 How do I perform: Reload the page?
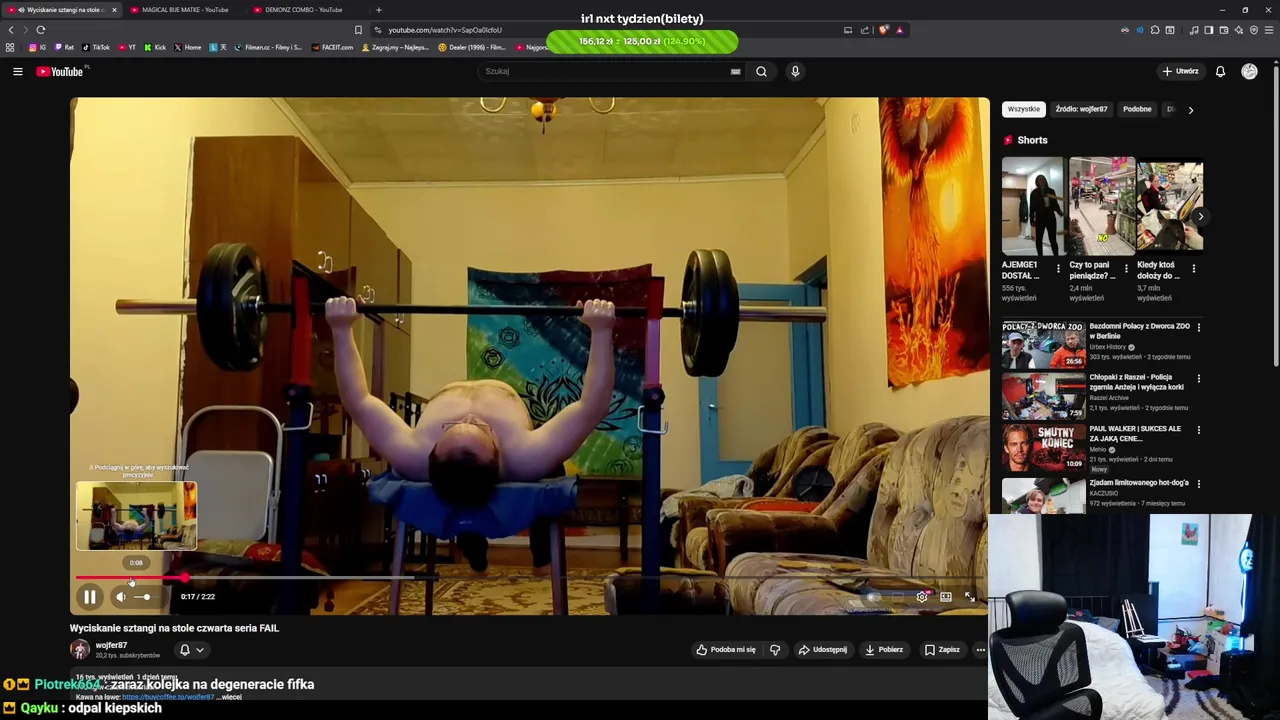(x=41, y=30)
